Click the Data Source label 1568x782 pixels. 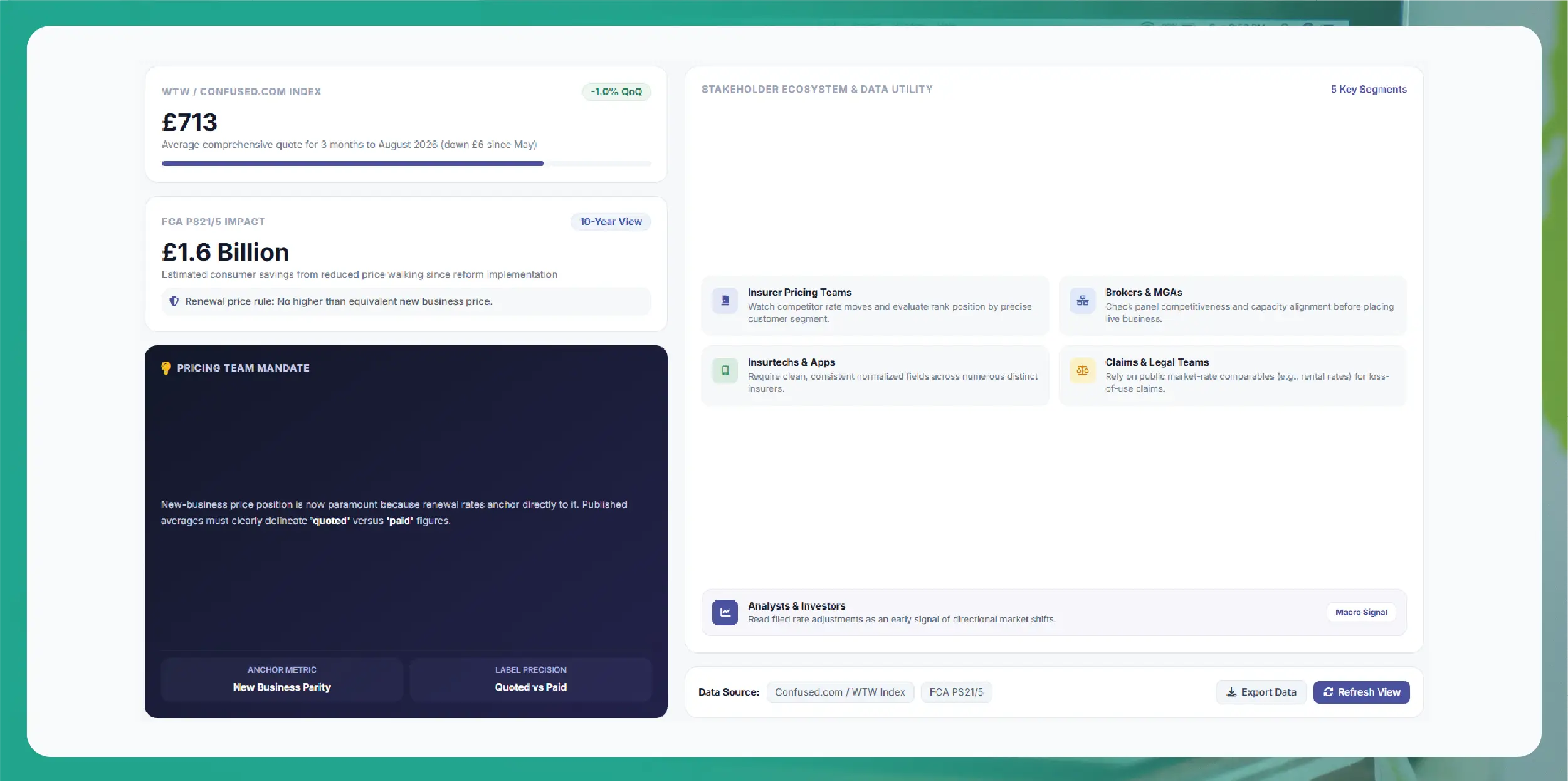pyautogui.click(x=729, y=692)
